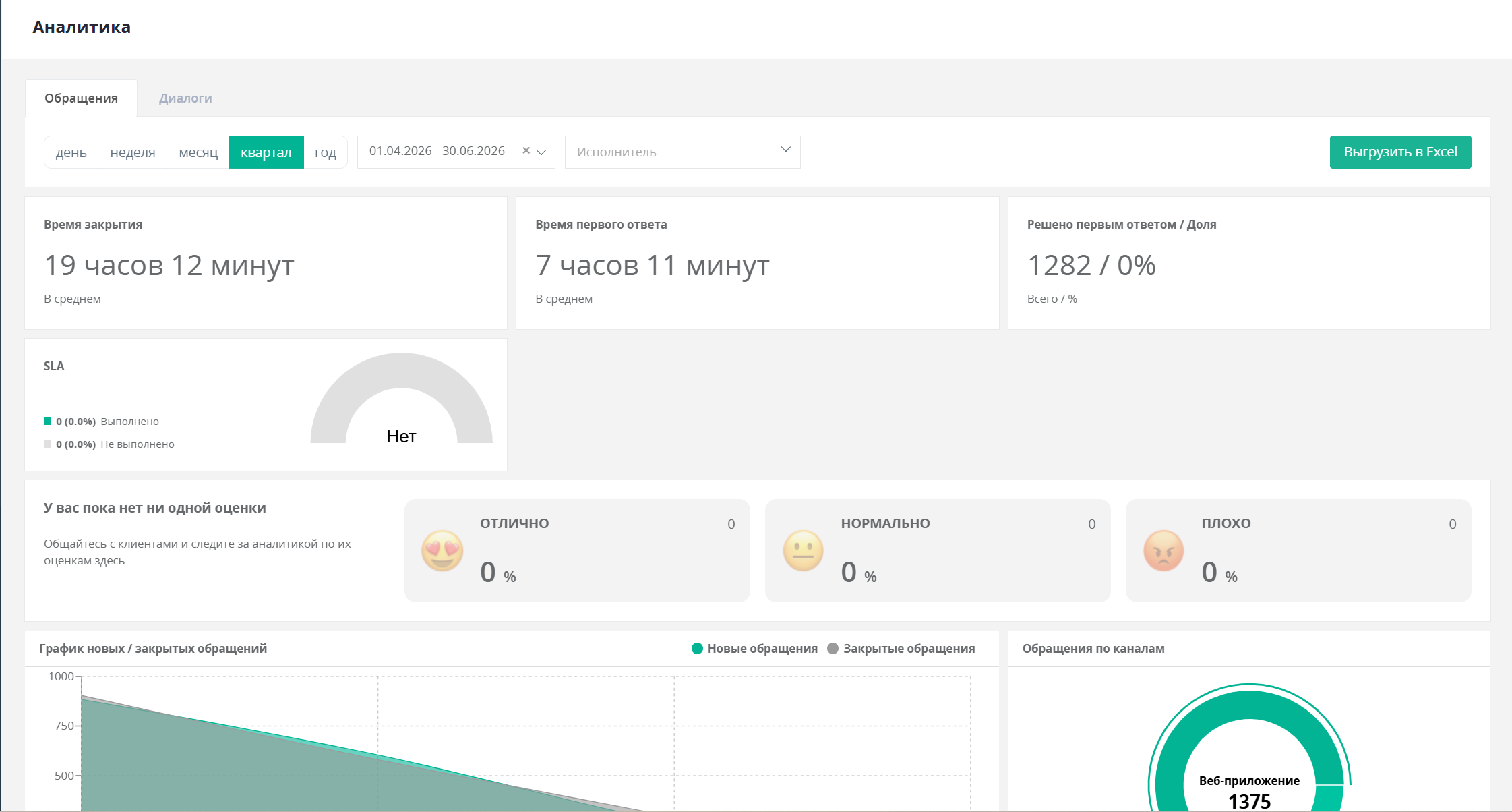Viewport: 1512px width, 812px height.
Task: Click the НОРМАЛЬНО rating label
Action: 885,523
